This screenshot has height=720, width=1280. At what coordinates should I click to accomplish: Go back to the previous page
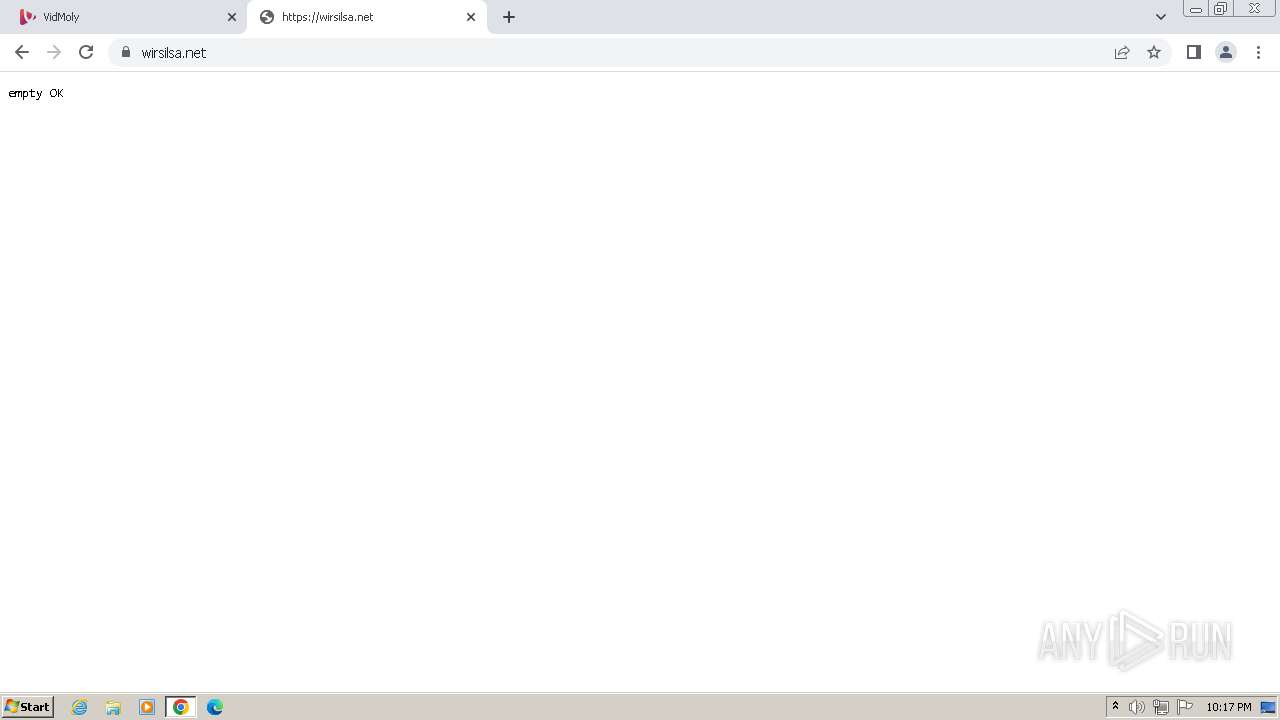tap(22, 52)
